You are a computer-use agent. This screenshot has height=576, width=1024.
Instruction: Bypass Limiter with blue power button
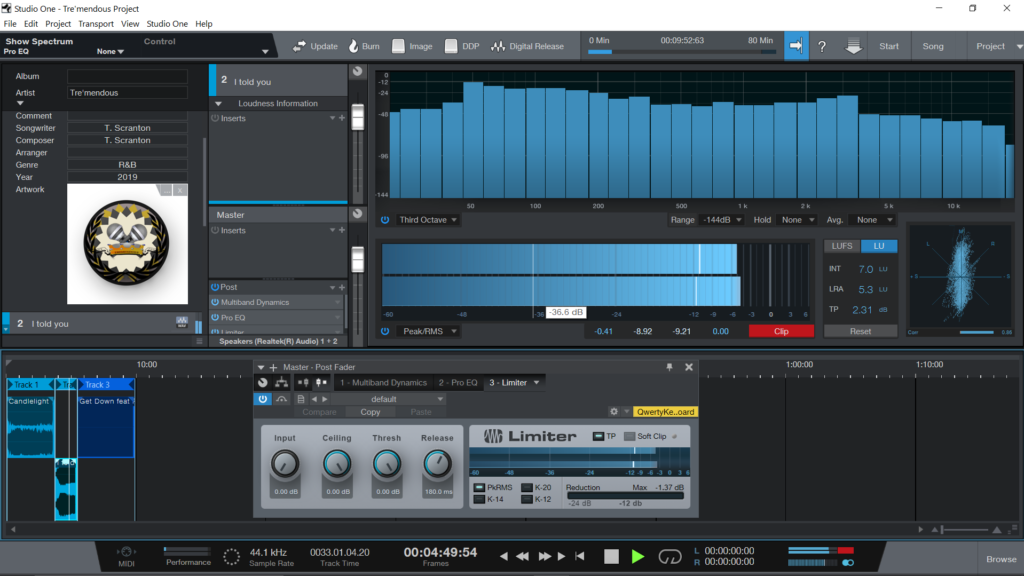263,399
